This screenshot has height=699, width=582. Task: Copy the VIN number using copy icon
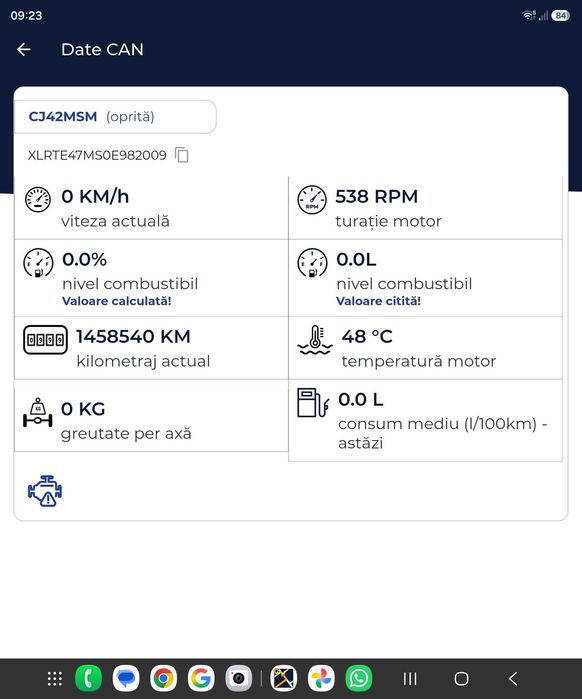pyautogui.click(x=182, y=155)
